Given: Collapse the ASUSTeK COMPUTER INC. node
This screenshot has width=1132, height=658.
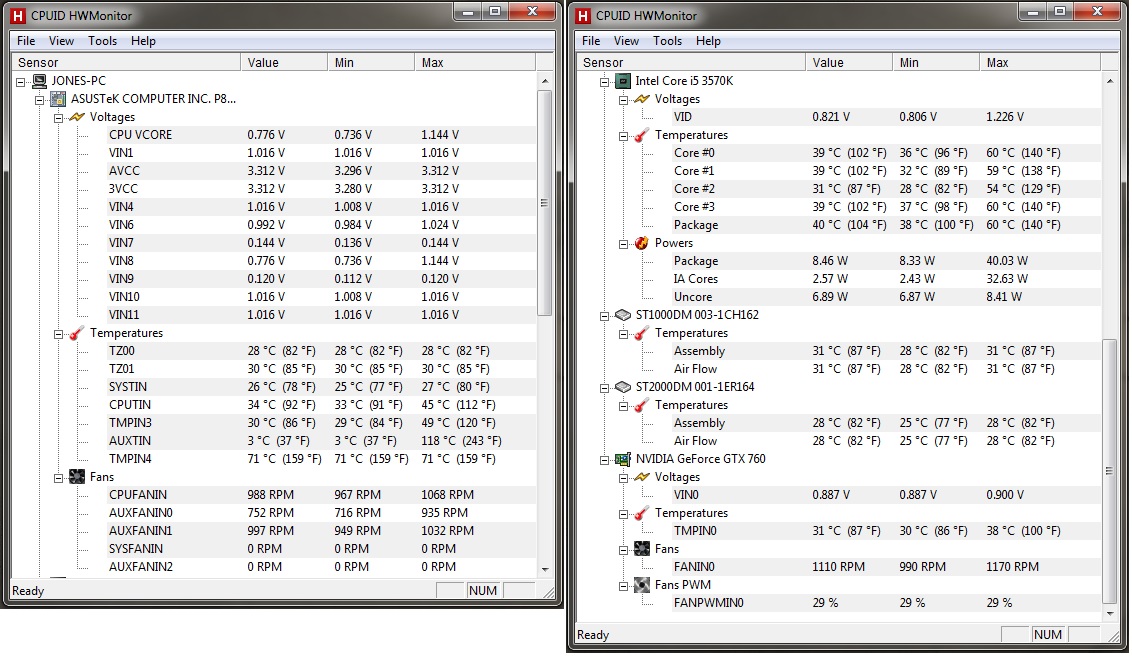Looking at the screenshot, I should (40, 100).
